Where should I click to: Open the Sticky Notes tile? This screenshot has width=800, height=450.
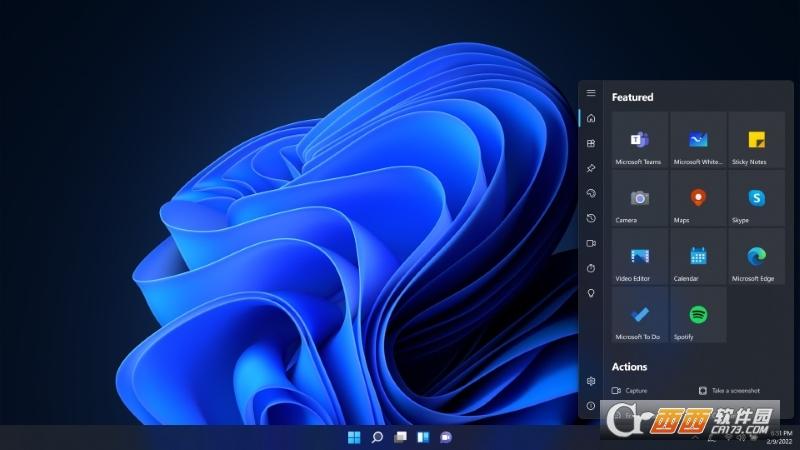pyautogui.click(x=757, y=140)
